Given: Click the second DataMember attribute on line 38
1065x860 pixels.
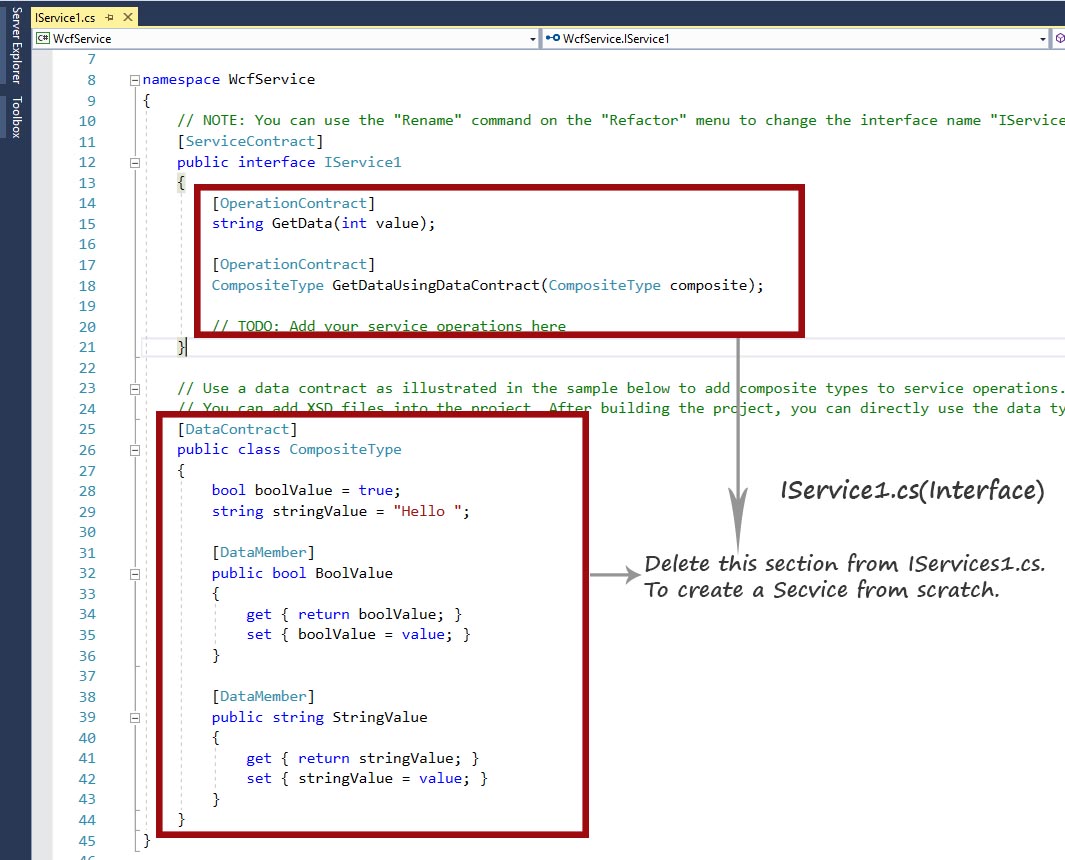Looking at the screenshot, I should 263,696.
